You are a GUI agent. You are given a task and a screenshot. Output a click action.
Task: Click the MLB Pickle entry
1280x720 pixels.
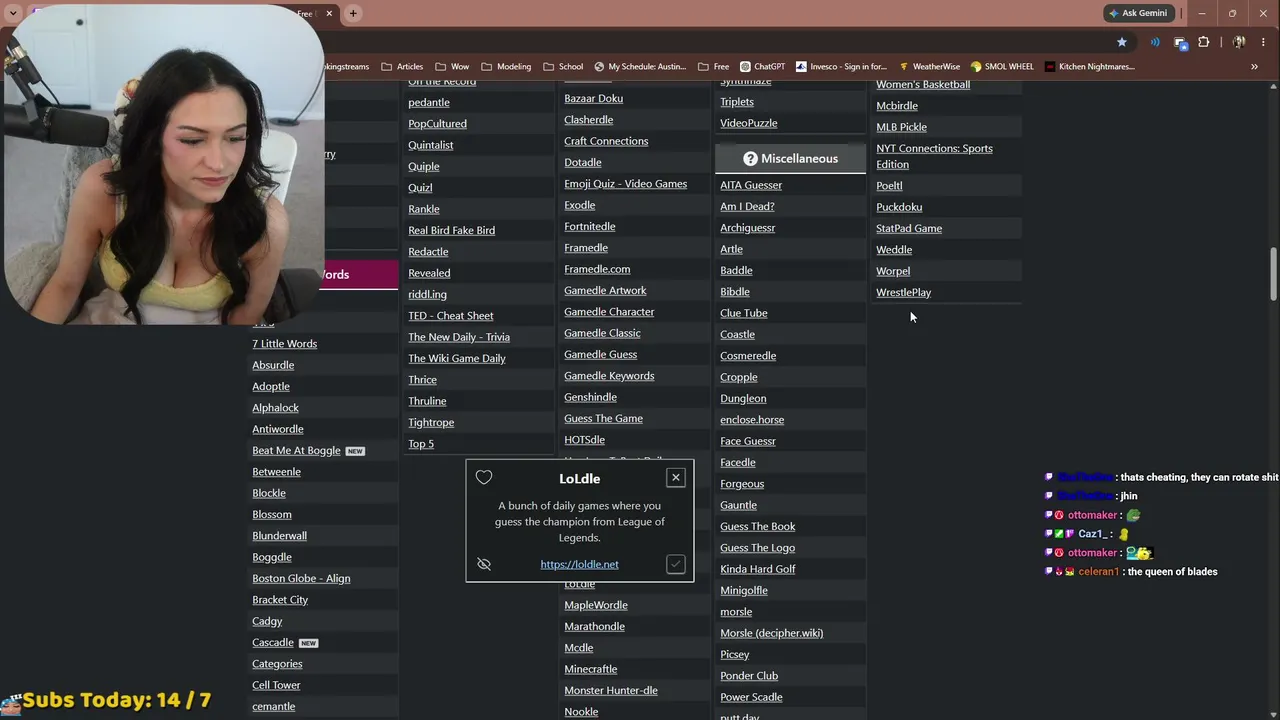coord(901,127)
